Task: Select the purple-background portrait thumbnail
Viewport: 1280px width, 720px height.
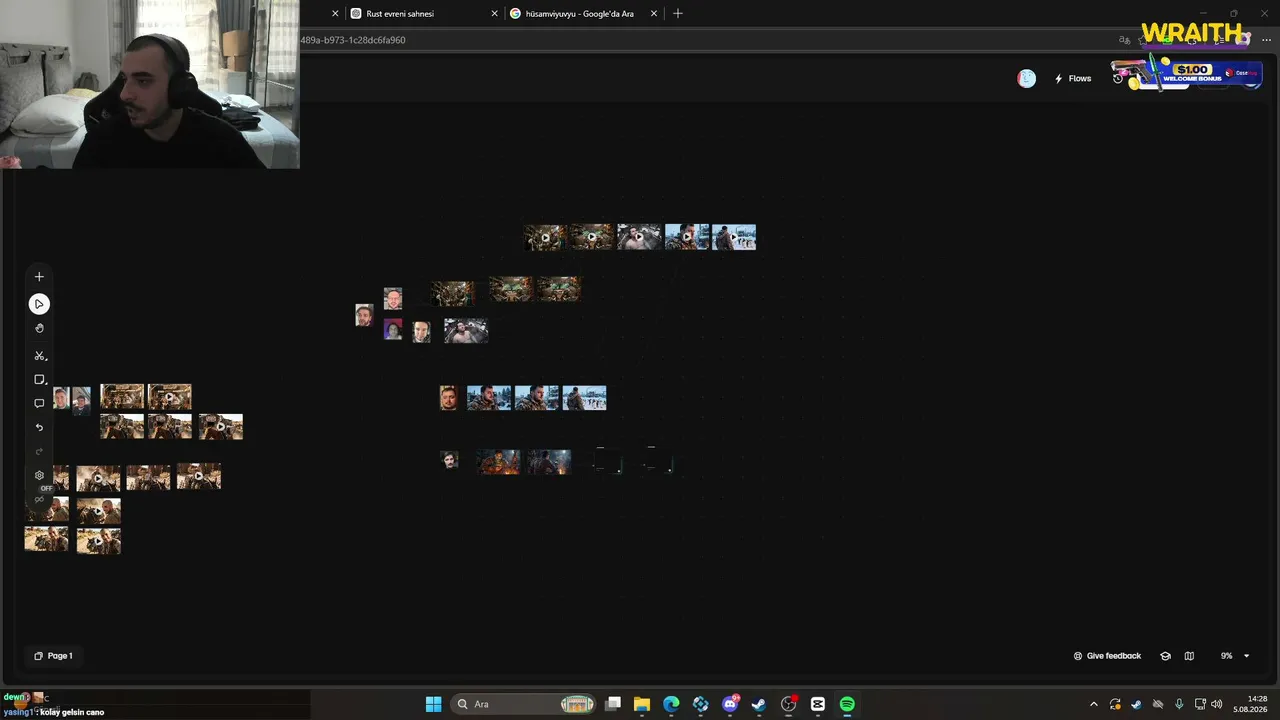Action: point(393,329)
